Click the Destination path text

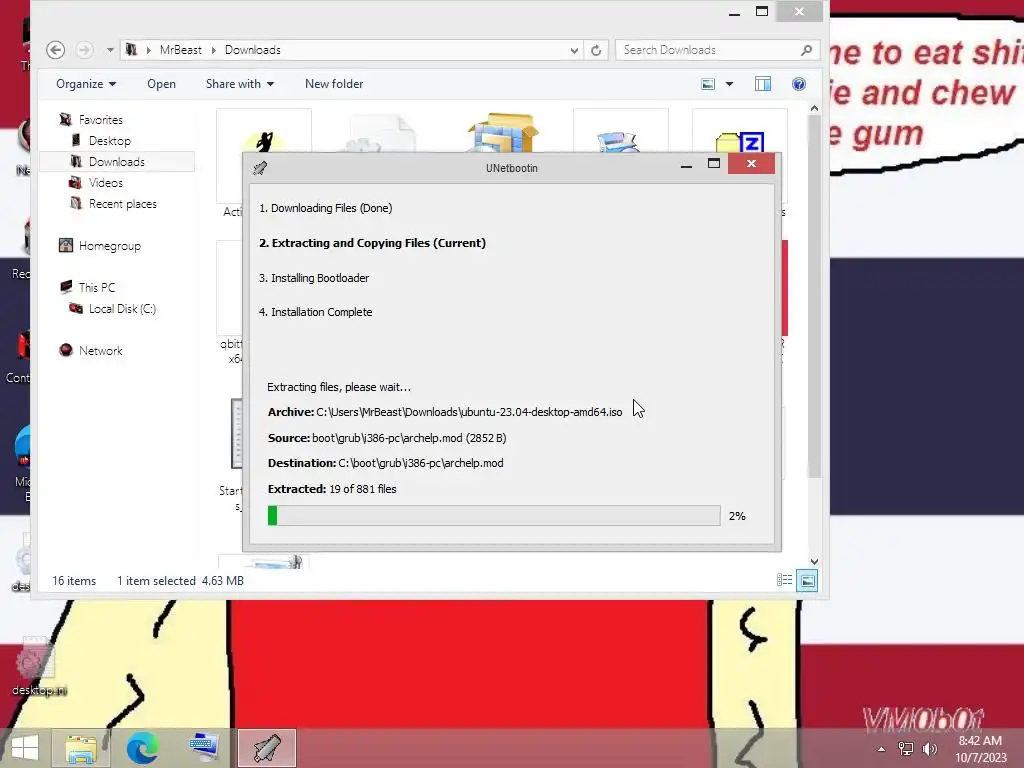[421, 463]
